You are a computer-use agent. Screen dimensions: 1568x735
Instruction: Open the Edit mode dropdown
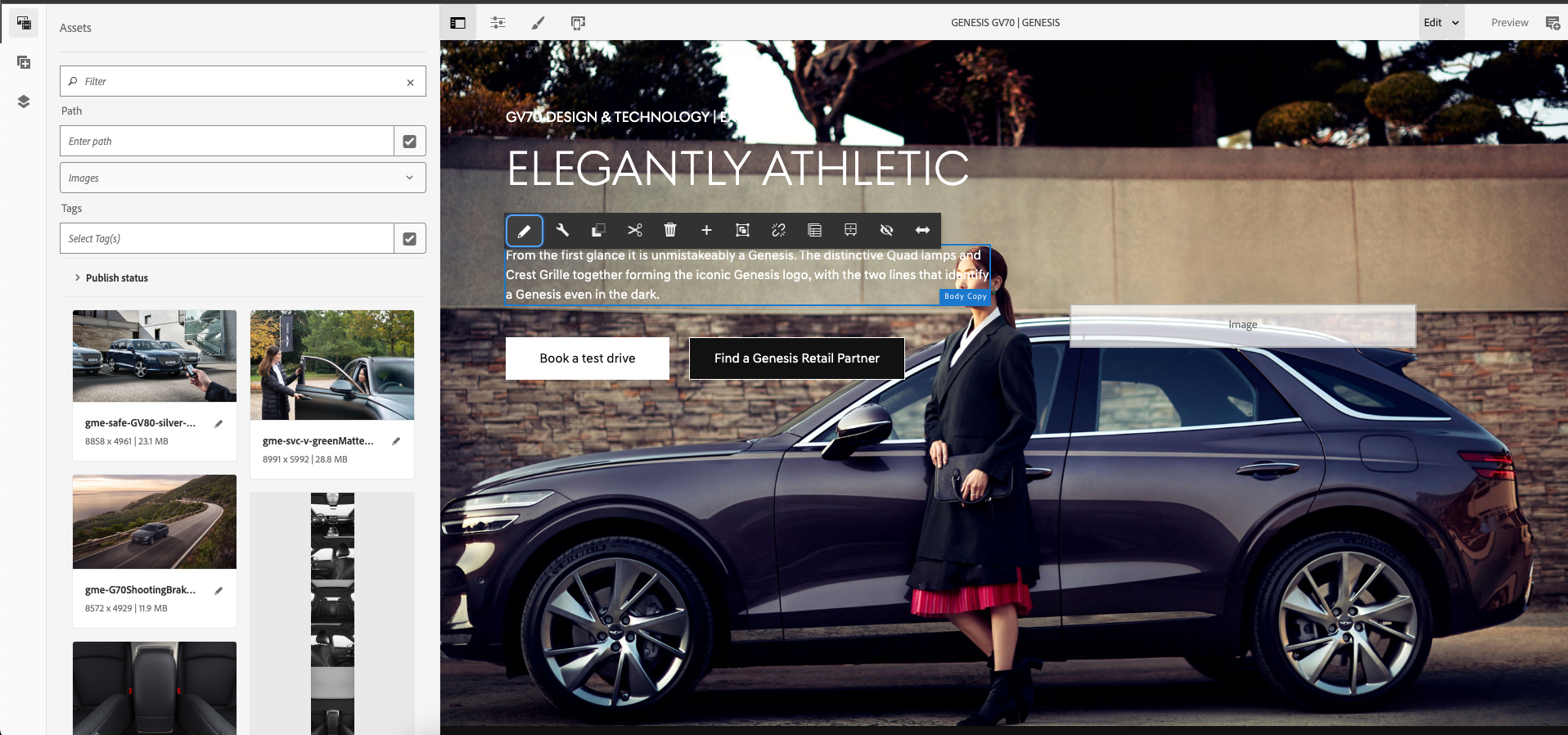pyautogui.click(x=1441, y=23)
